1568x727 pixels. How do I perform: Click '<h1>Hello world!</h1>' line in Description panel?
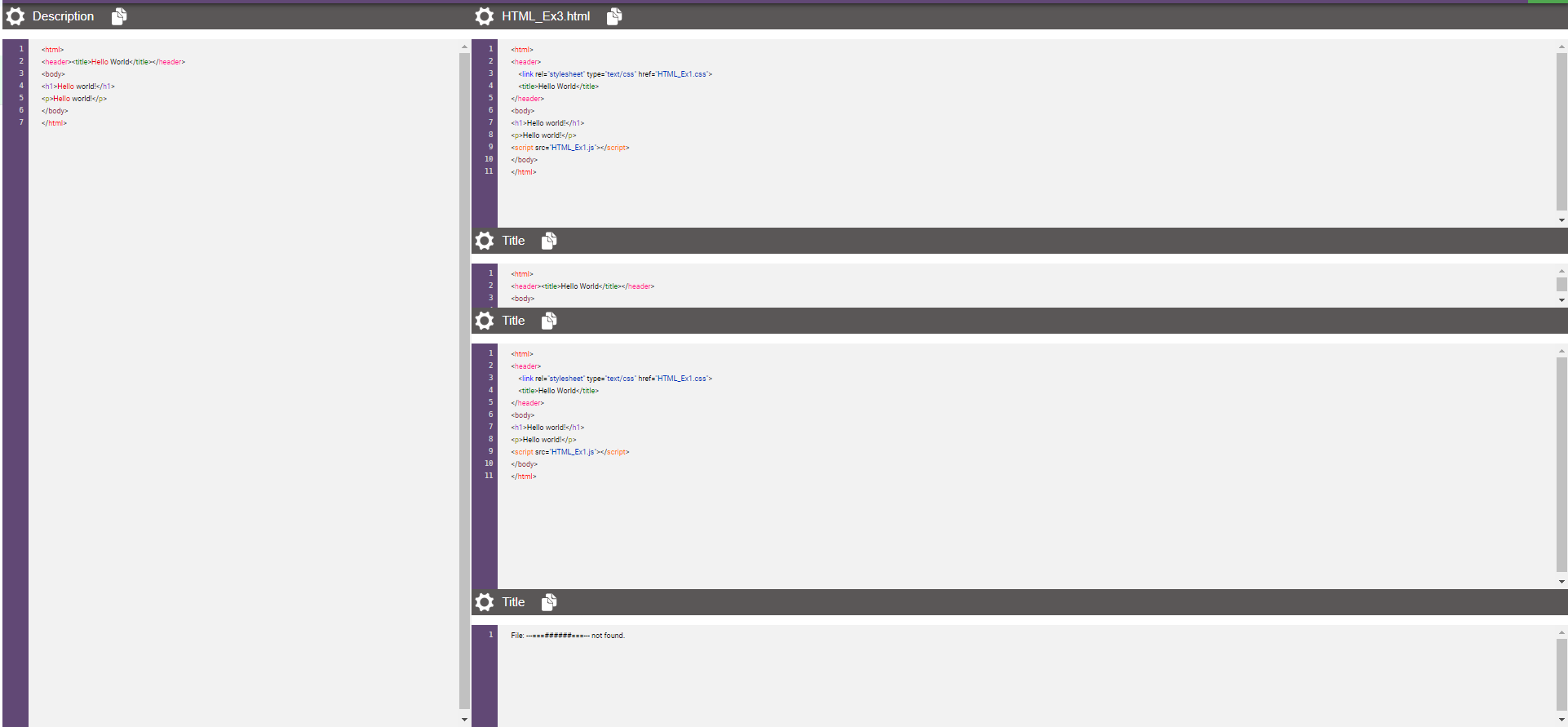tap(78, 86)
